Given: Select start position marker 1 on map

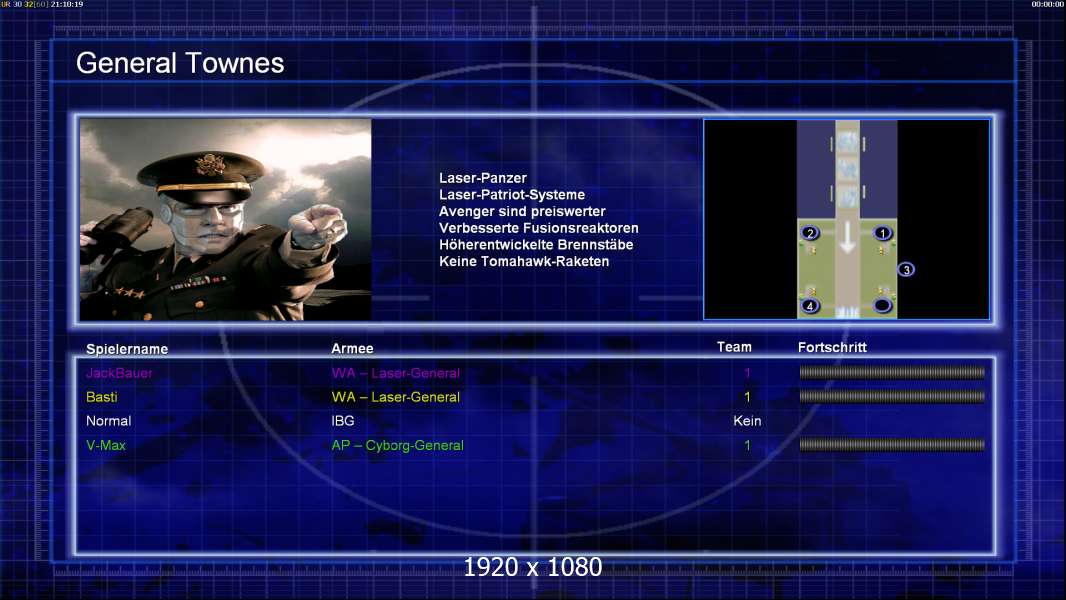Looking at the screenshot, I should click(882, 233).
